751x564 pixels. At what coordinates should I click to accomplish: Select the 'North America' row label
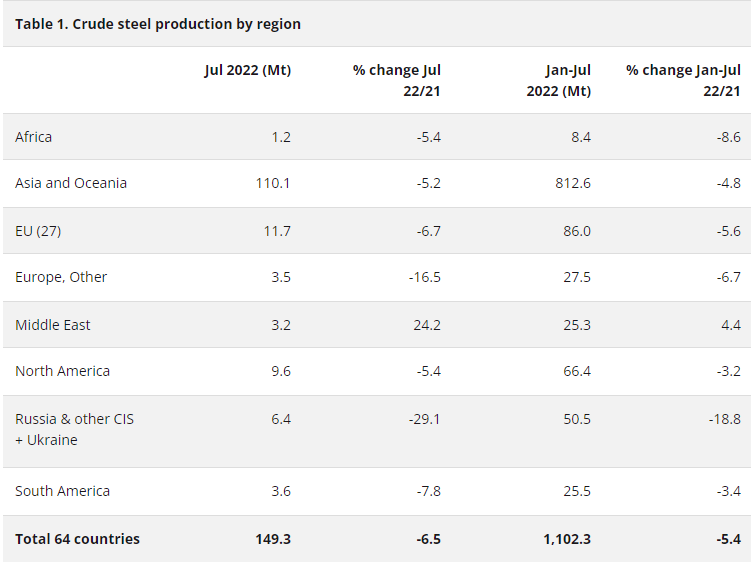tap(63, 371)
